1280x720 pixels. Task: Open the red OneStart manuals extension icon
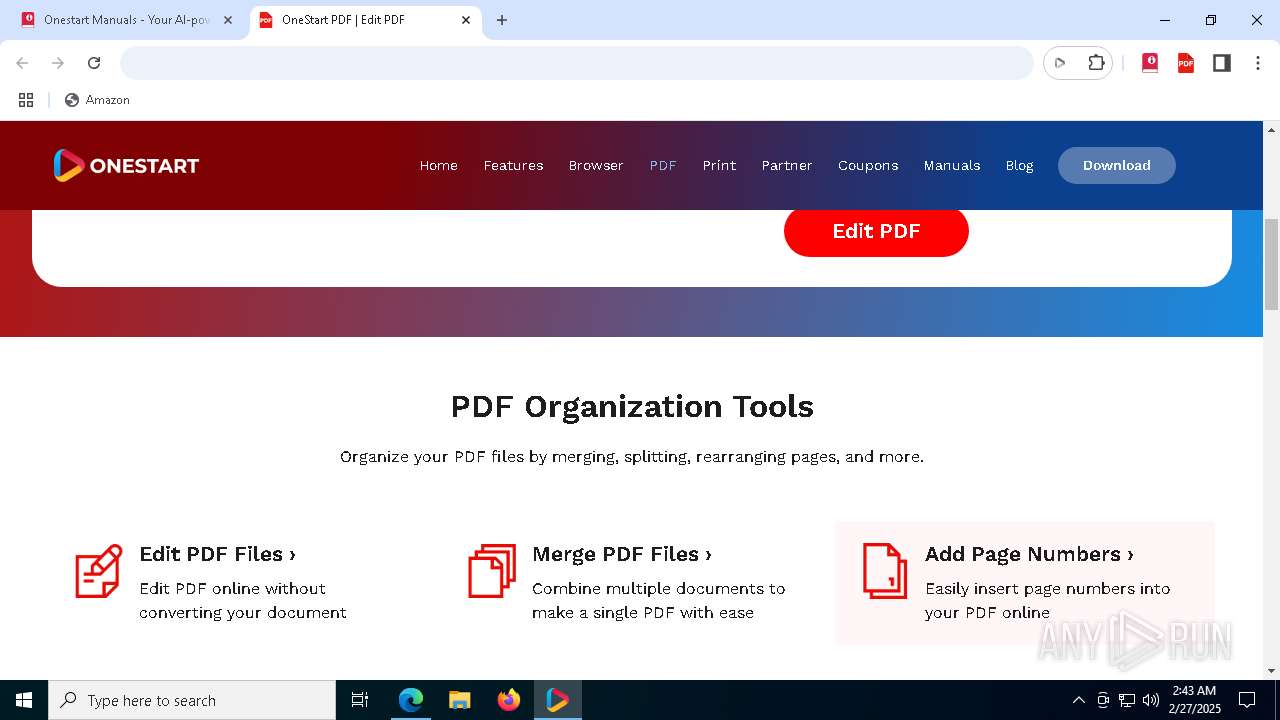tap(1150, 63)
